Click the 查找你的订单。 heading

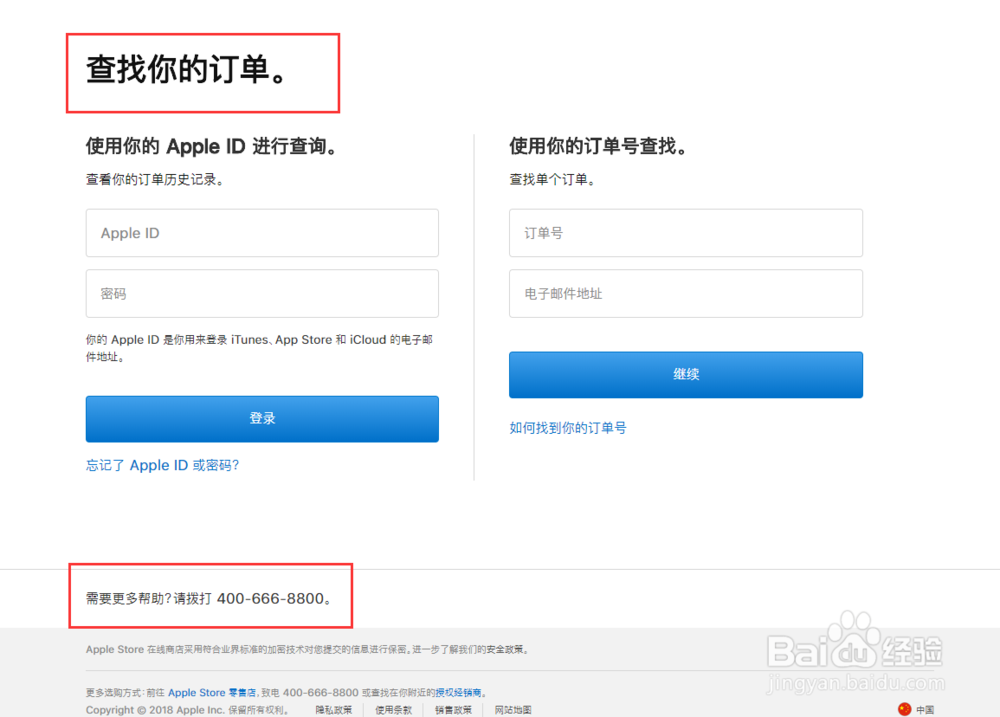(x=188, y=69)
